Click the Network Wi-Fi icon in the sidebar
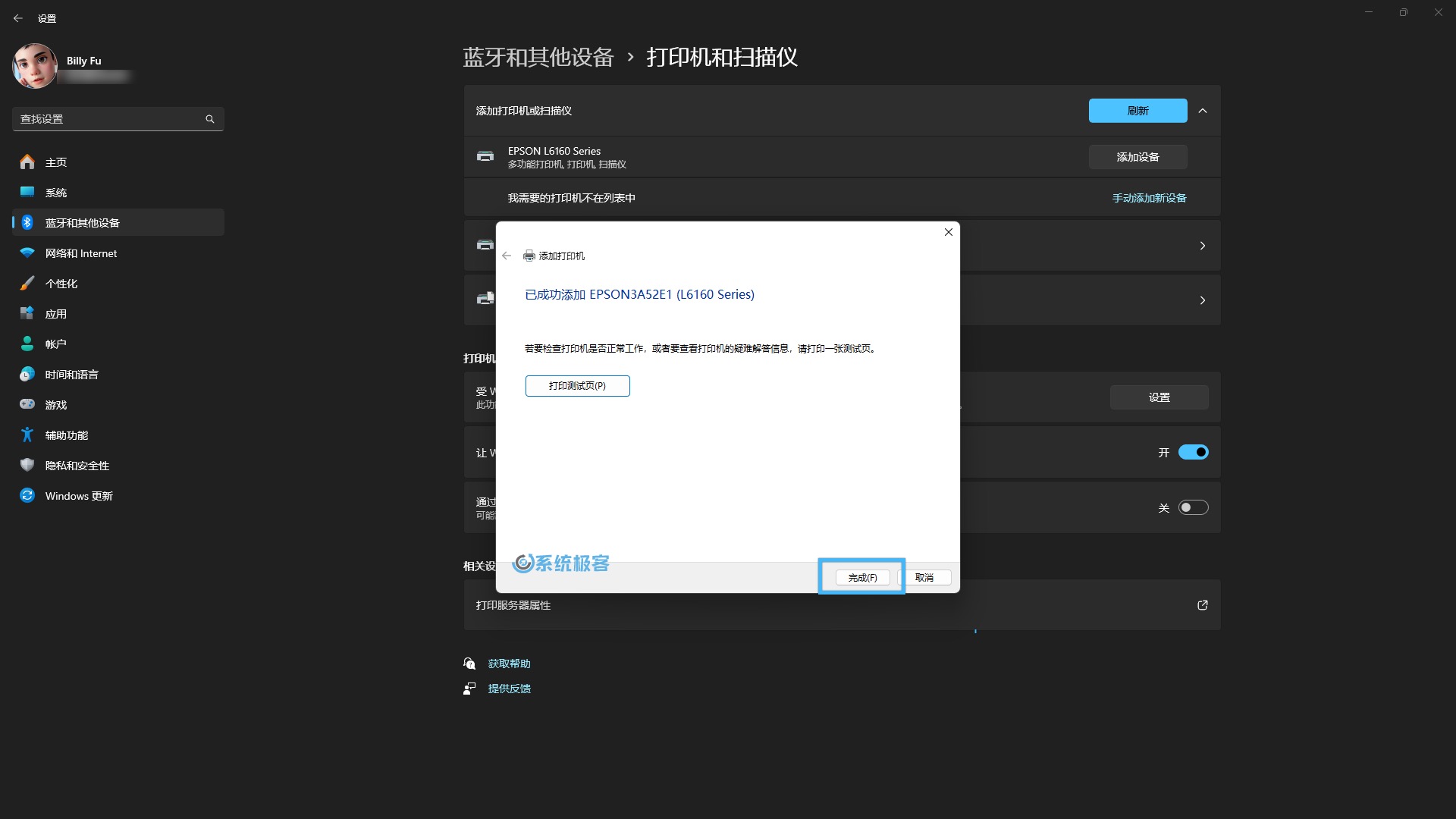This screenshot has width=1456, height=819. tap(27, 253)
